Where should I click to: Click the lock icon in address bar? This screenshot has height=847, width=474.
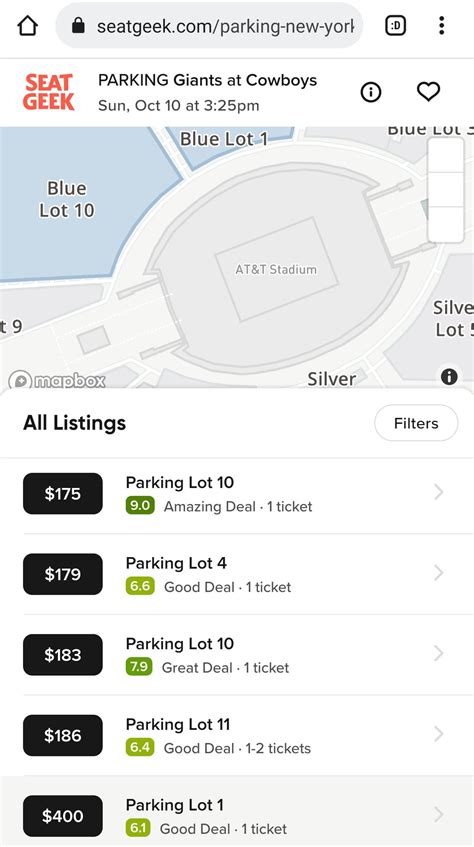click(x=78, y=25)
